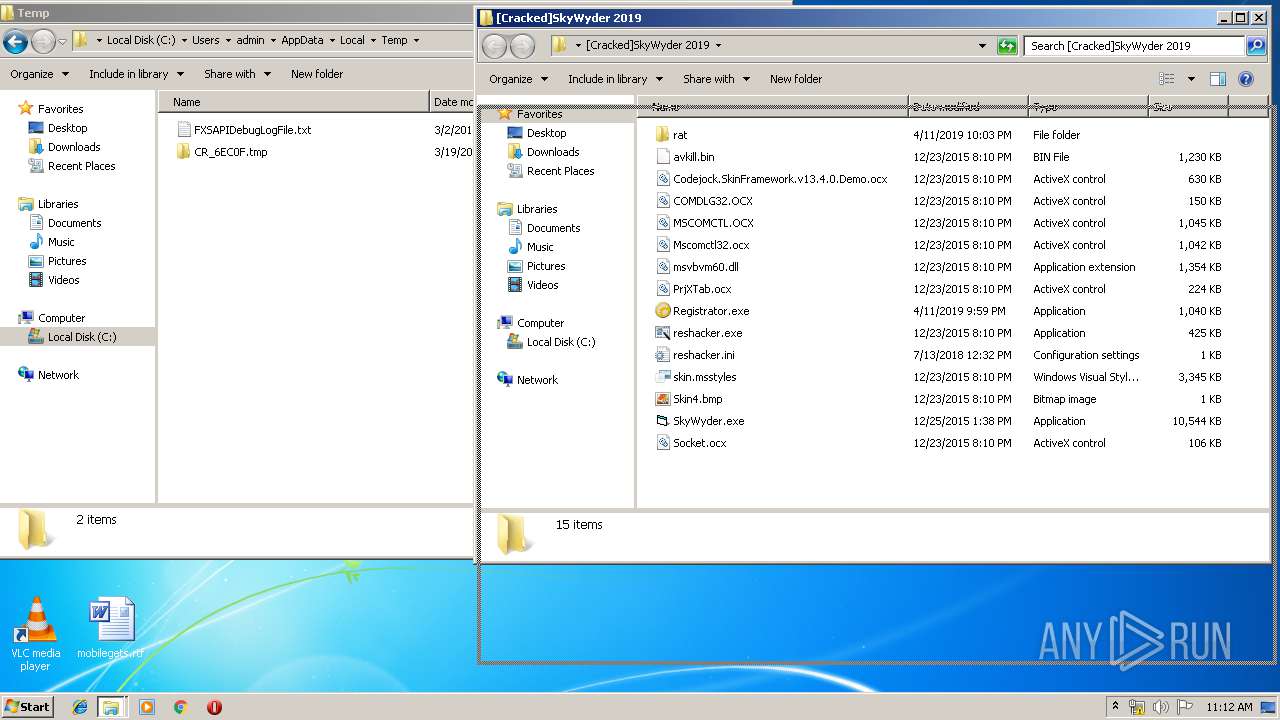
Task: Open the Opera icon in the taskbar
Action: pyautogui.click(x=214, y=707)
